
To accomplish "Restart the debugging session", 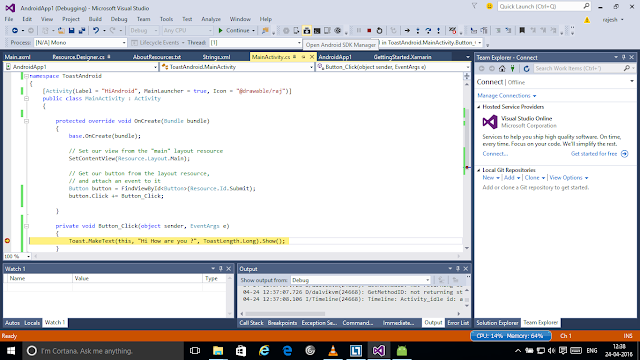I will 379,31.
